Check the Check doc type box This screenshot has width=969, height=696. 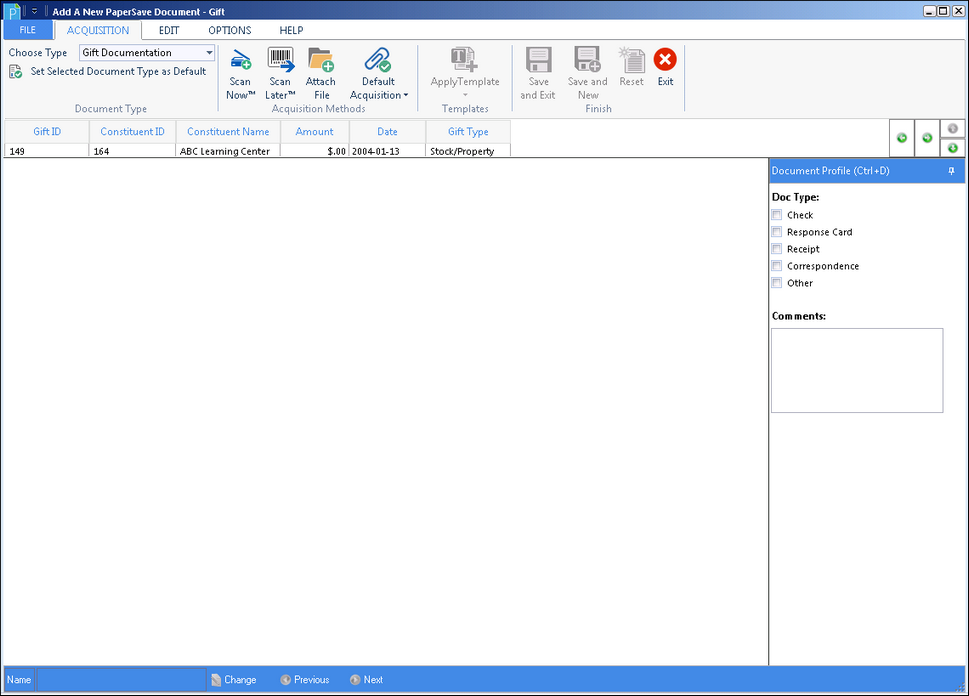tap(777, 215)
